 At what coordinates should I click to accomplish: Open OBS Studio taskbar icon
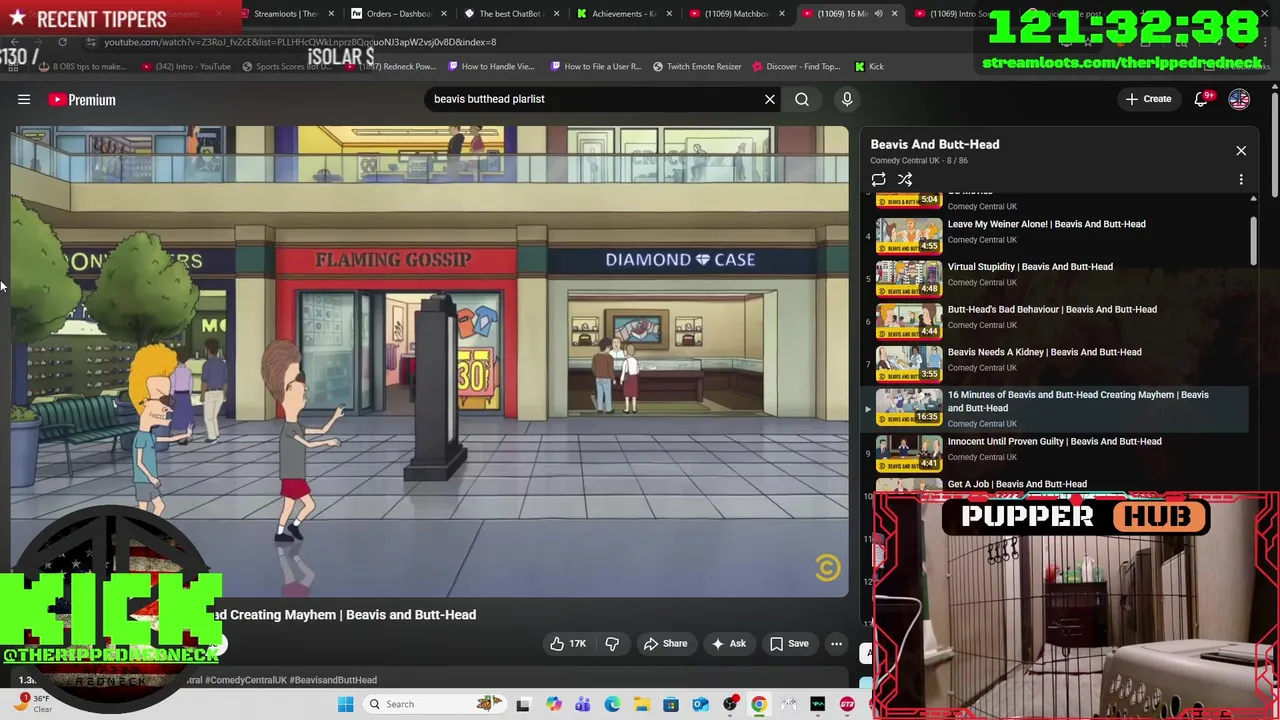[x=730, y=704]
